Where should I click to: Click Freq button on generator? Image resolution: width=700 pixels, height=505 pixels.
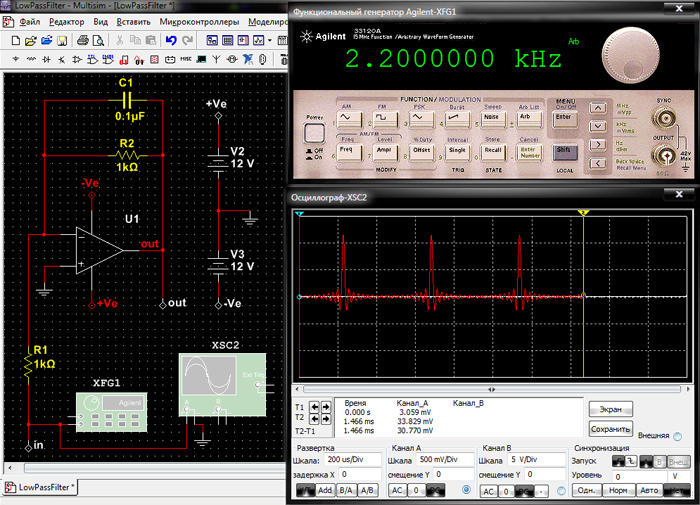click(348, 152)
